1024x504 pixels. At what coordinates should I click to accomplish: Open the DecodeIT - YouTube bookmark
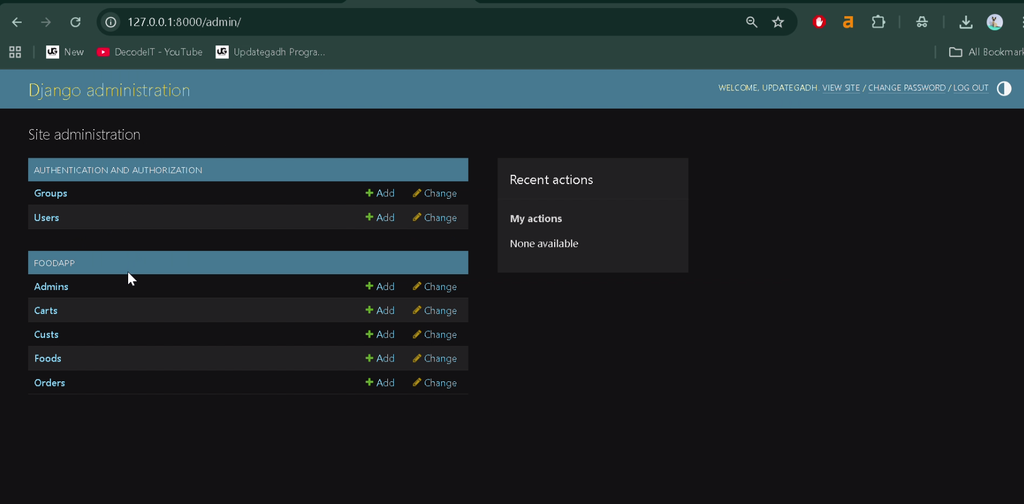pyautogui.click(x=150, y=52)
